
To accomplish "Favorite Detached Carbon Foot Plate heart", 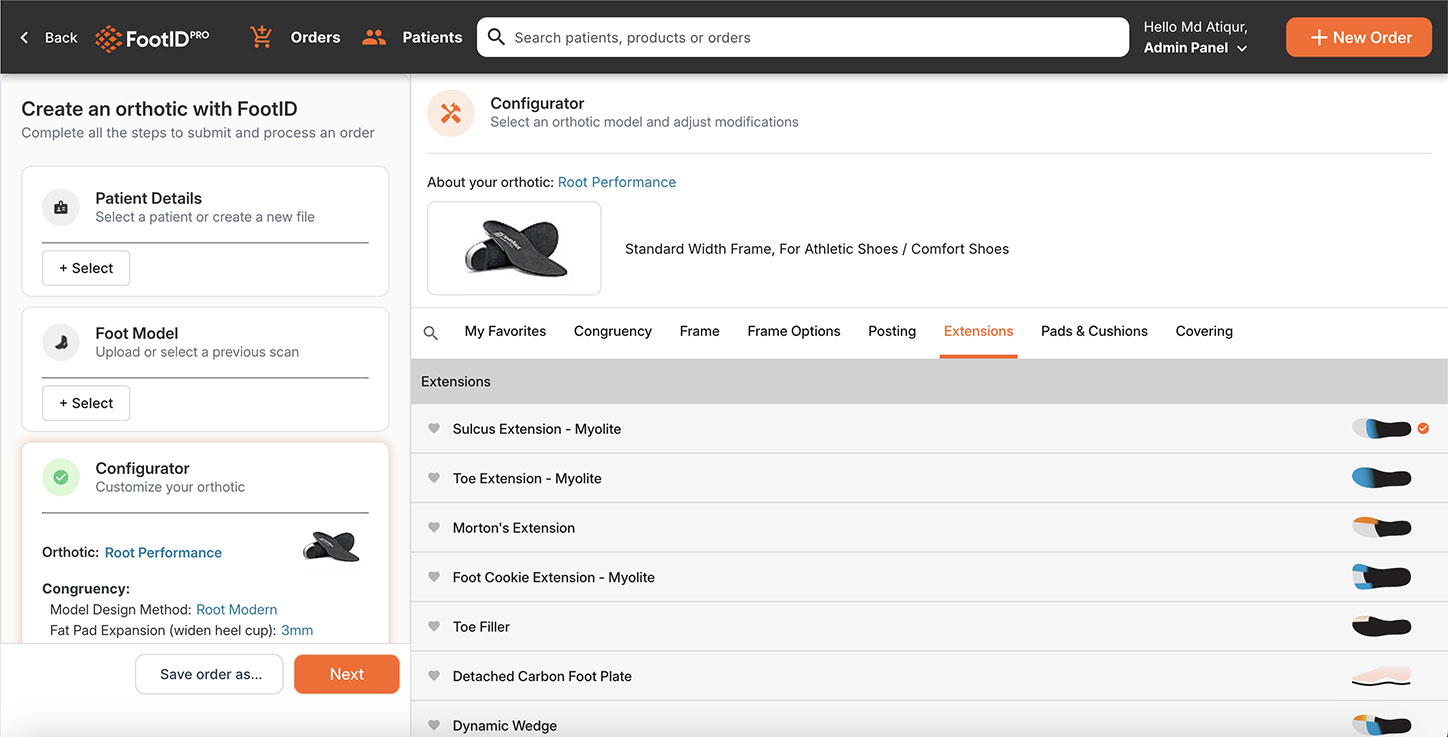I will pyautogui.click(x=434, y=676).
